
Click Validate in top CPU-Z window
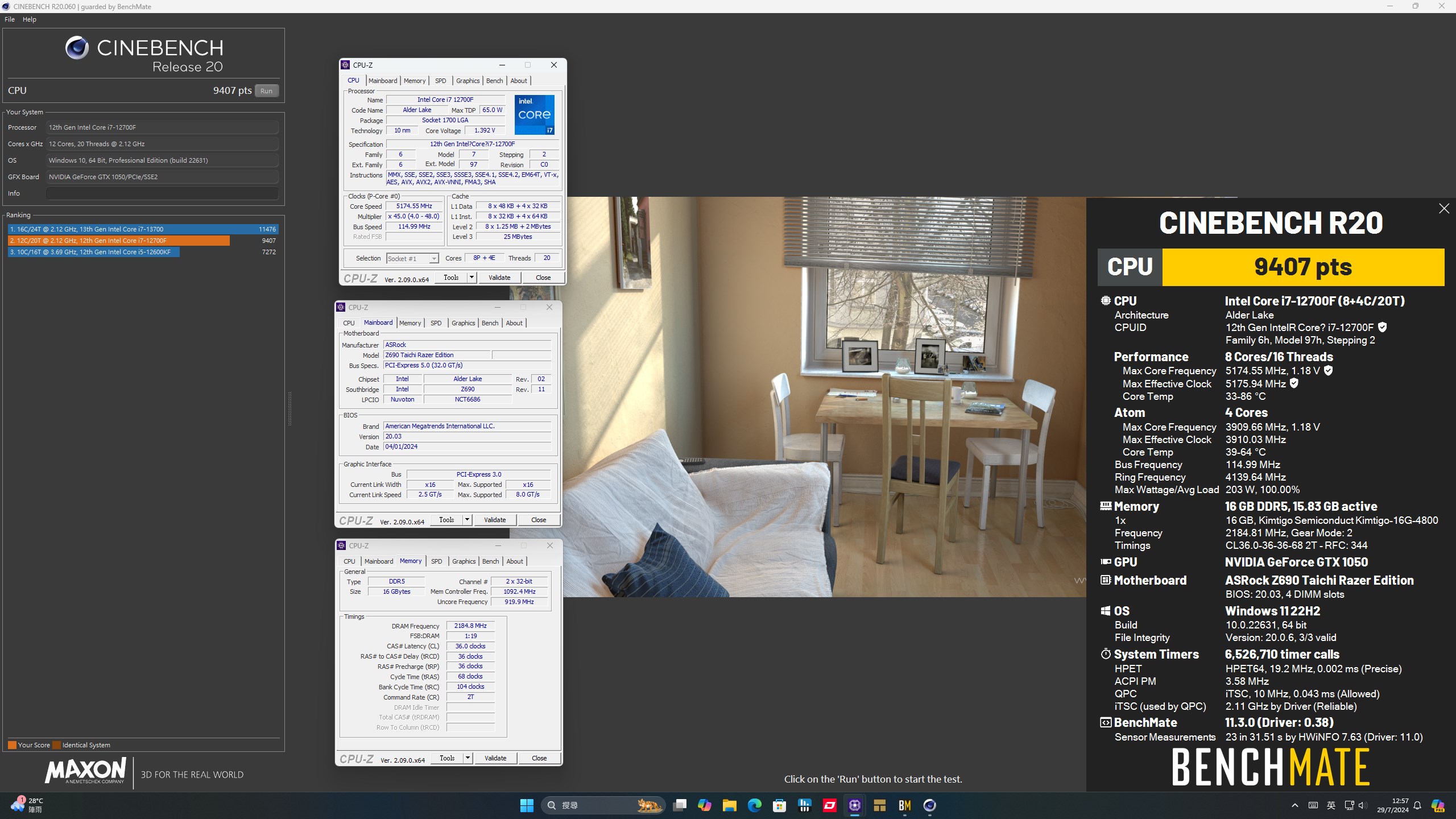pyautogui.click(x=499, y=278)
